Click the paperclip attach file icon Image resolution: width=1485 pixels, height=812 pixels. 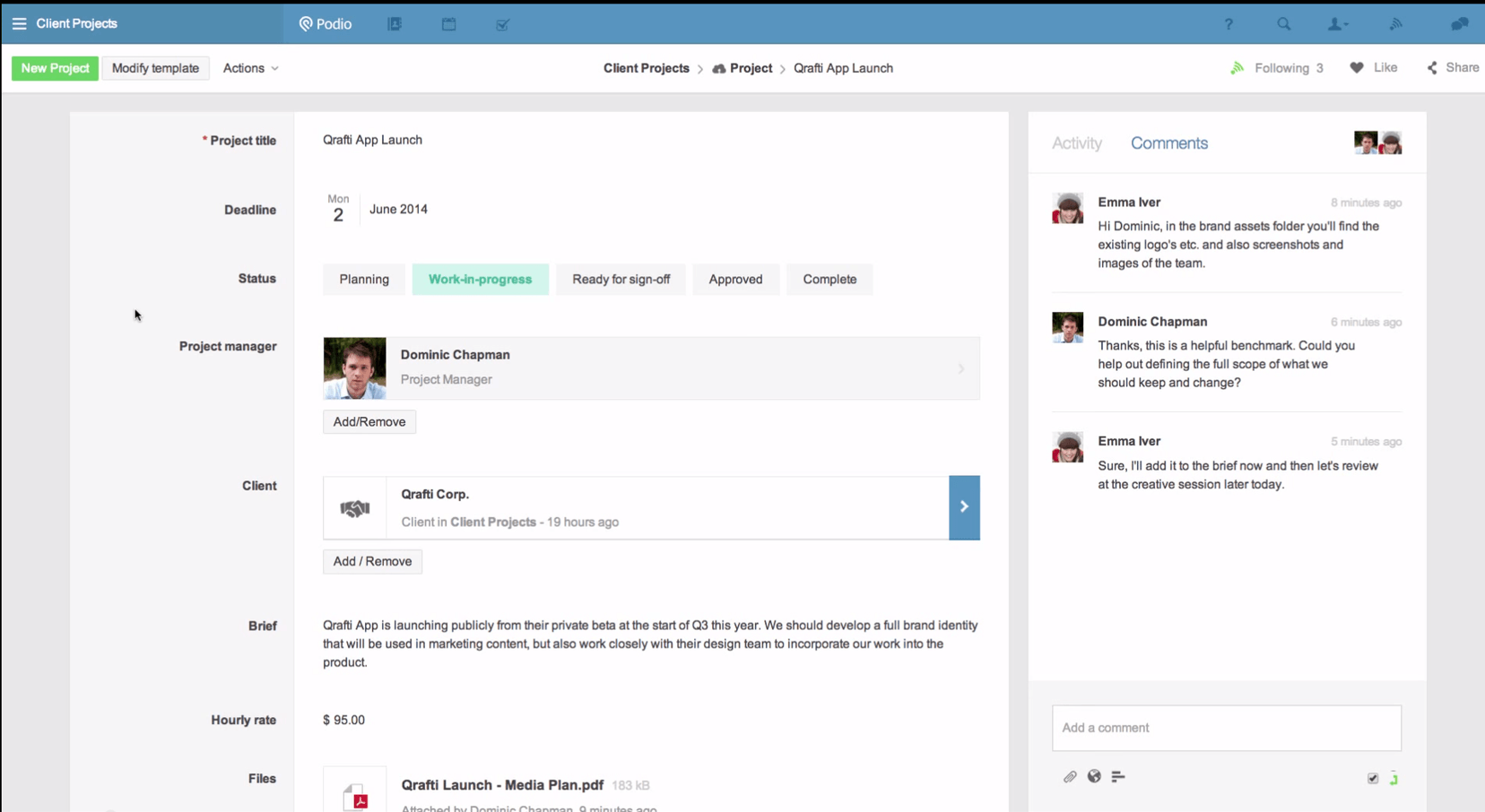point(1070,777)
